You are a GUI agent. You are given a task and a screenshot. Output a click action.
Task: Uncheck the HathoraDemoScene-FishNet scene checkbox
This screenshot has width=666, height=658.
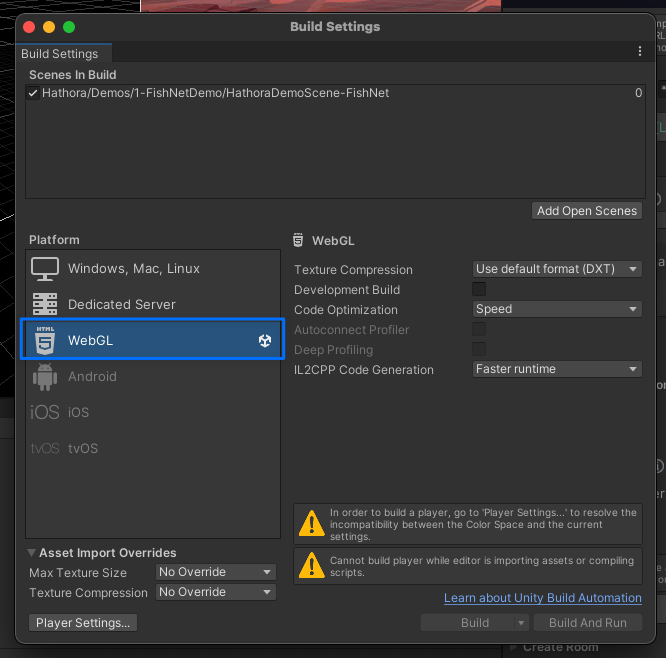tap(33, 93)
